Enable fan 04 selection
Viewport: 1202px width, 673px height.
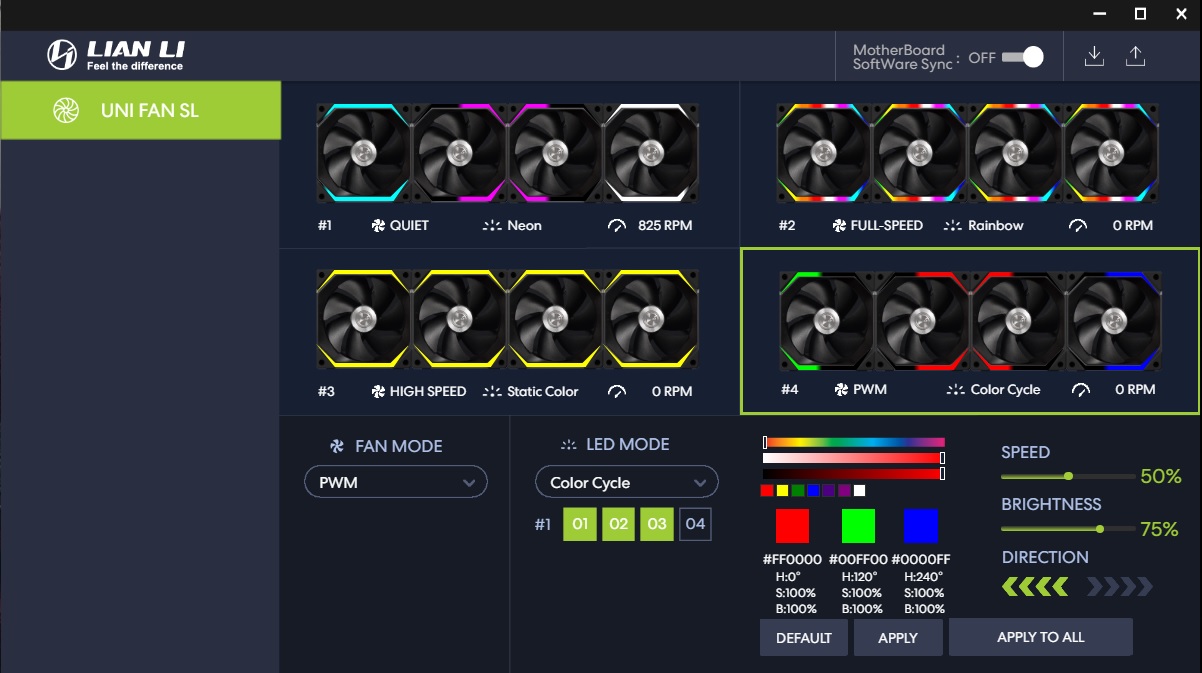tap(695, 524)
